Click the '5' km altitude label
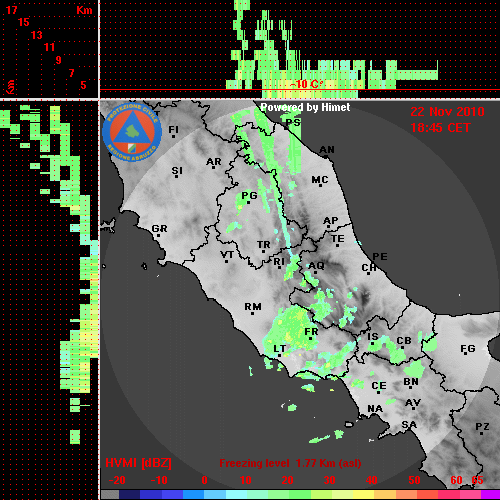The height and width of the screenshot is (500, 500). 84,85
